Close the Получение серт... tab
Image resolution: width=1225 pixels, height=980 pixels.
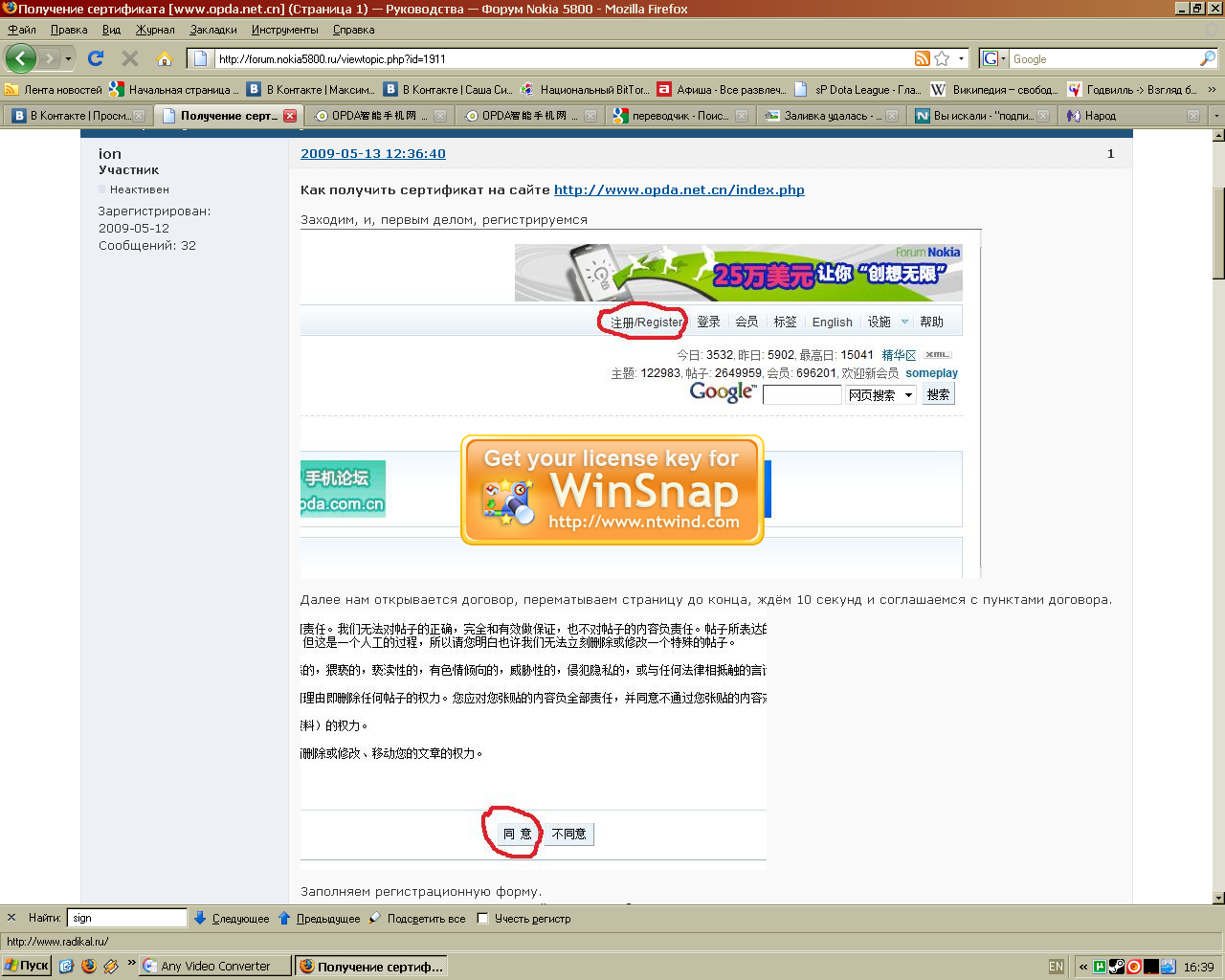(290, 116)
